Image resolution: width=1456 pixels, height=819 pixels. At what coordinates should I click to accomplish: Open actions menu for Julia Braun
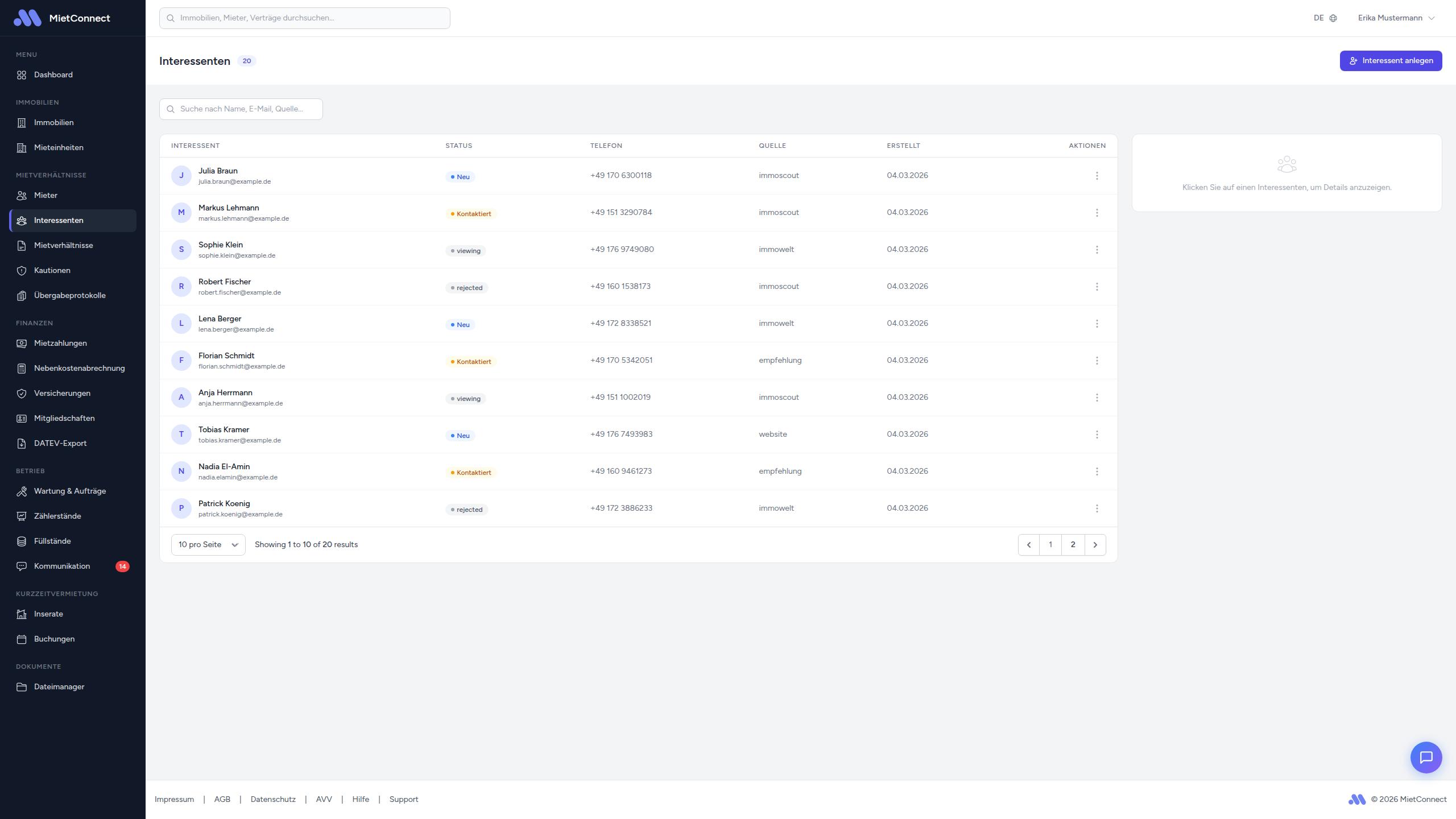tap(1097, 176)
